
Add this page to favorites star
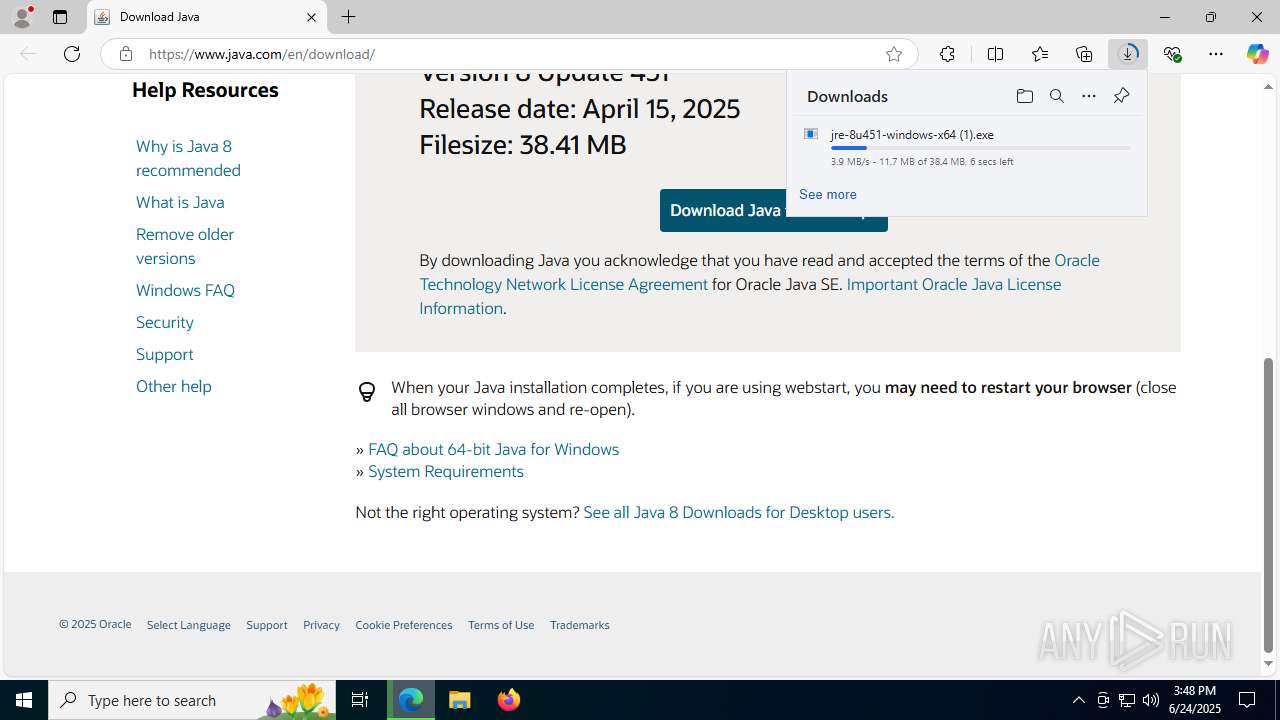894,54
